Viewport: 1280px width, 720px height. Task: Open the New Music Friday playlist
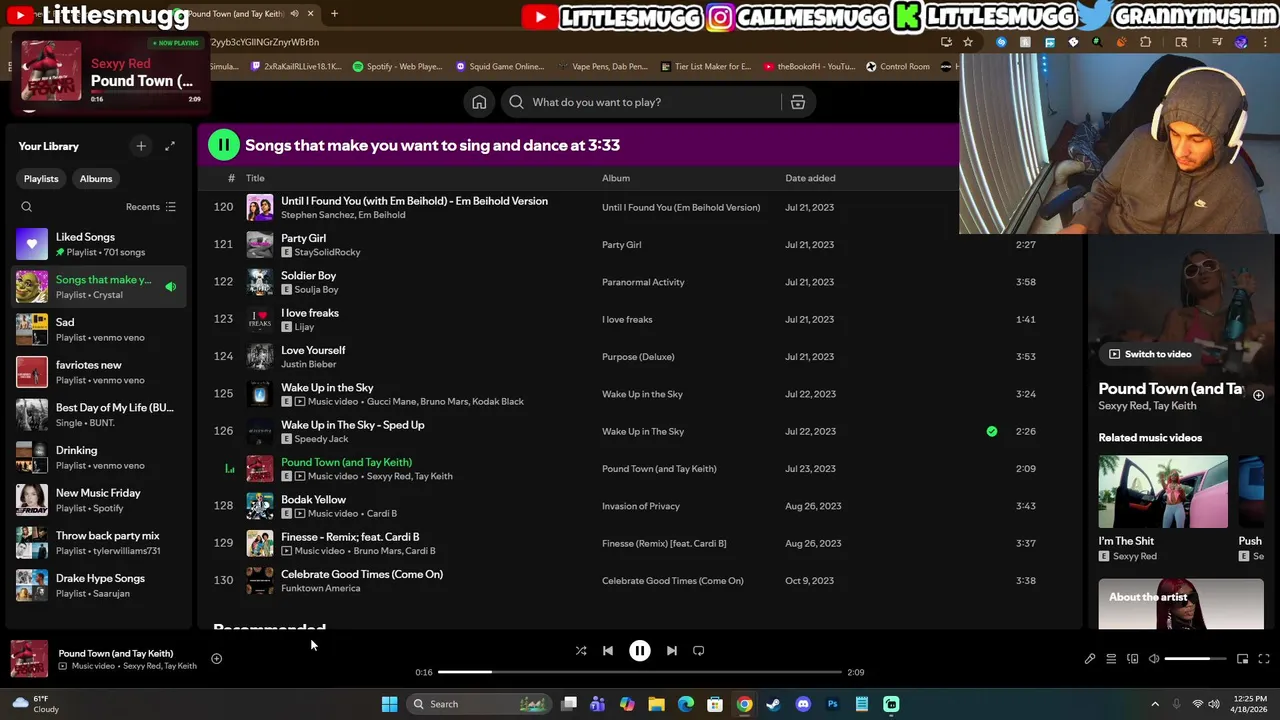[x=97, y=500]
